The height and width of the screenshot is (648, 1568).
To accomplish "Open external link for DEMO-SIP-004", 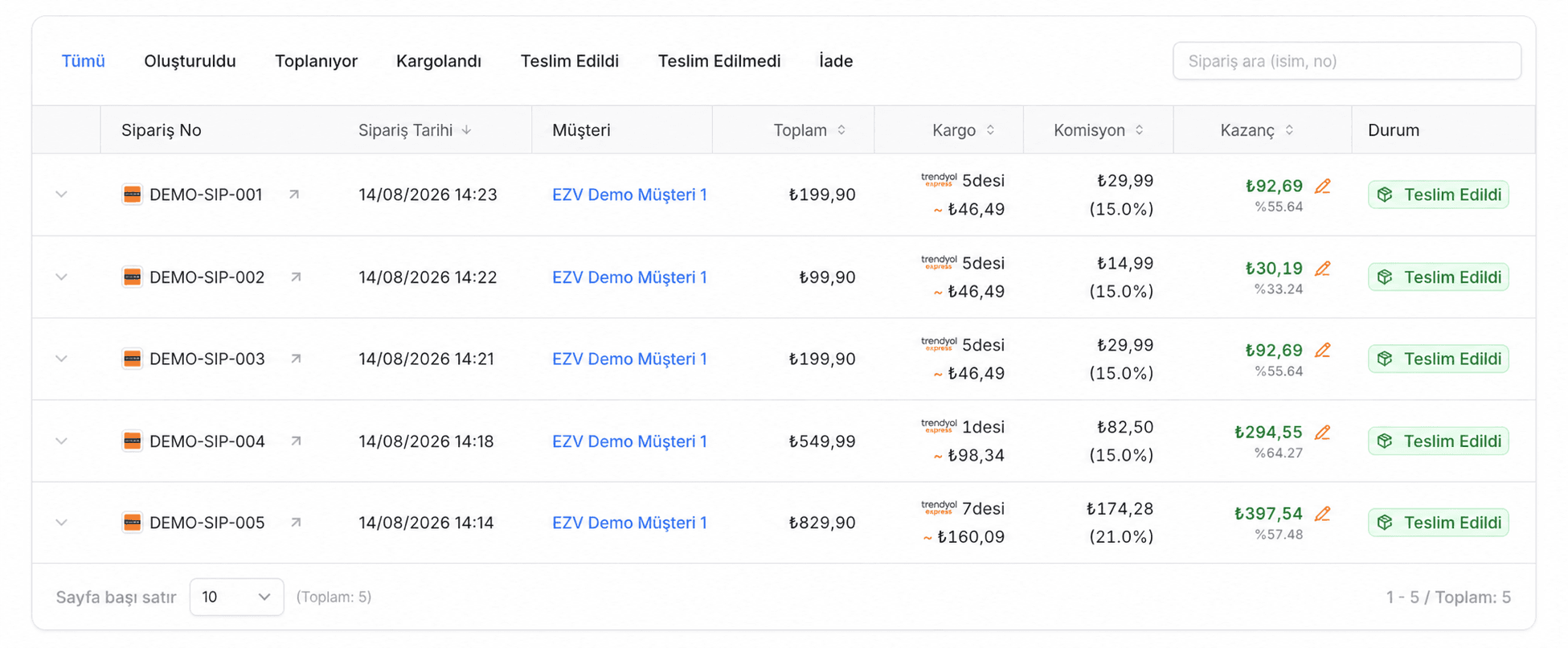I will coord(296,441).
